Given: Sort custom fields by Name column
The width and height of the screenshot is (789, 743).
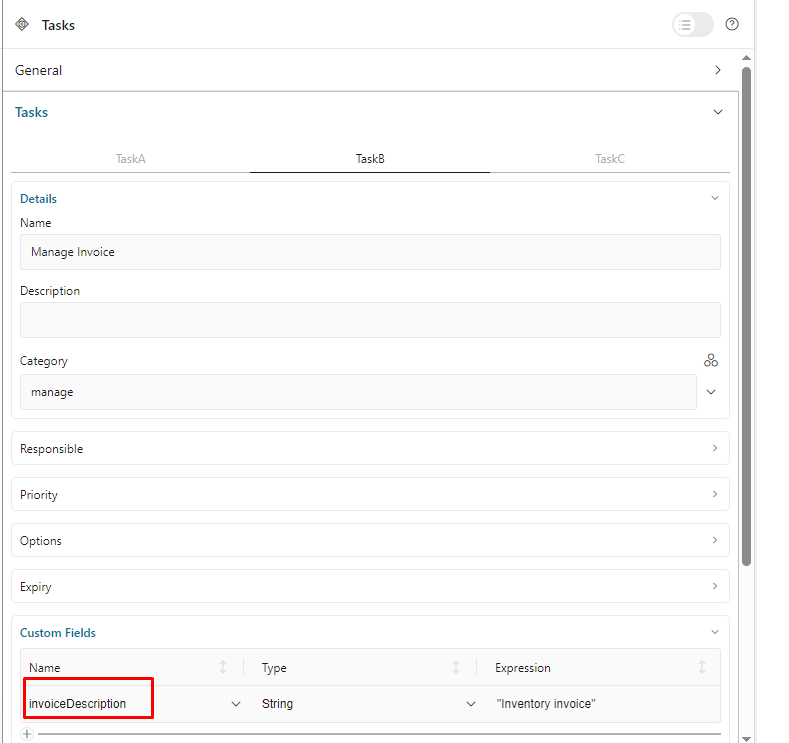Looking at the screenshot, I should [223, 668].
